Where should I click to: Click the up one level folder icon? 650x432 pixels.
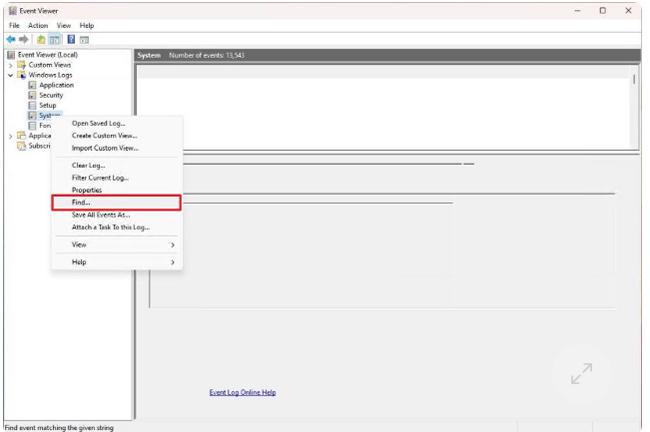click(x=42, y=40)
